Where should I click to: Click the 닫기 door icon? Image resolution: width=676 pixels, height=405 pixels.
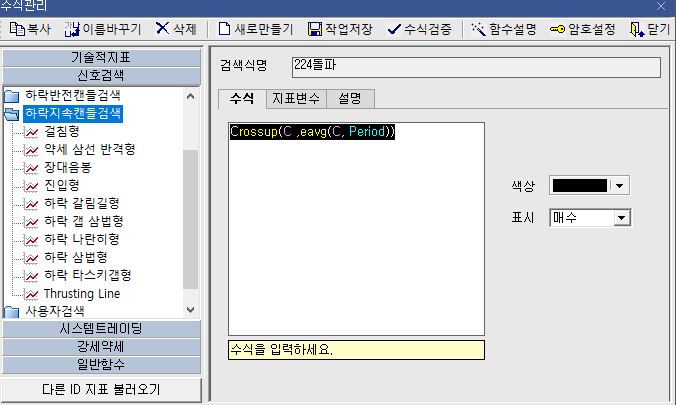coord(637,29)
